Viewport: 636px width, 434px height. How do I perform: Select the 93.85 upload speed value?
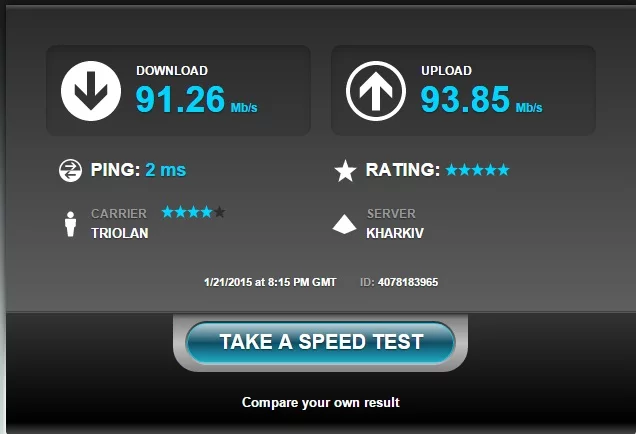click(465, 99)
